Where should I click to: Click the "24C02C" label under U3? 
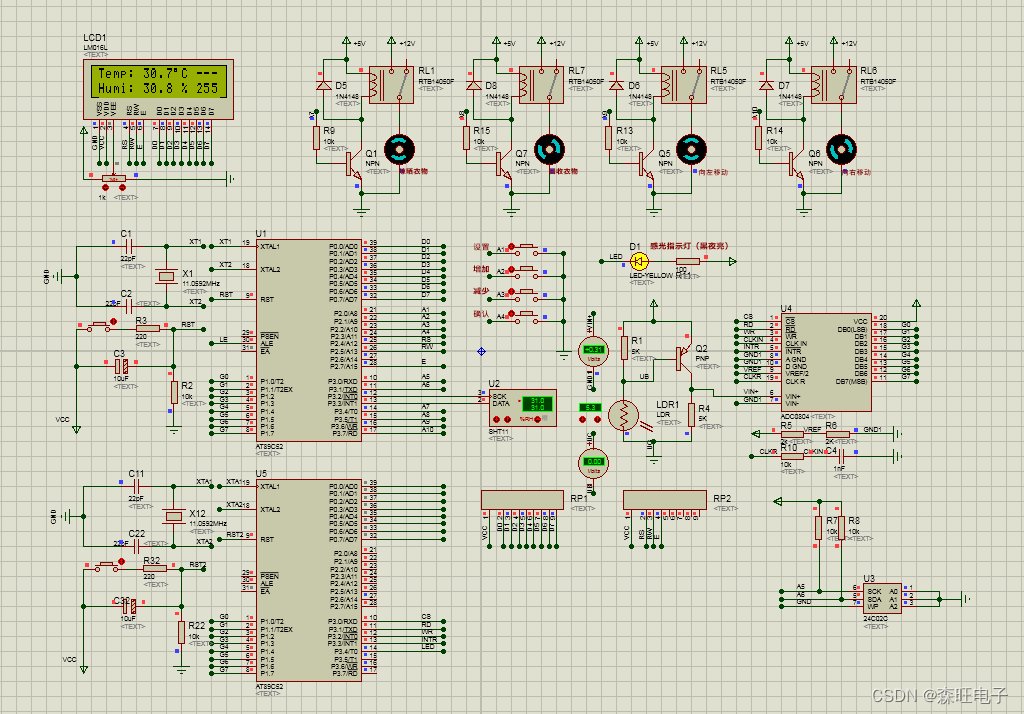point(876,618)
